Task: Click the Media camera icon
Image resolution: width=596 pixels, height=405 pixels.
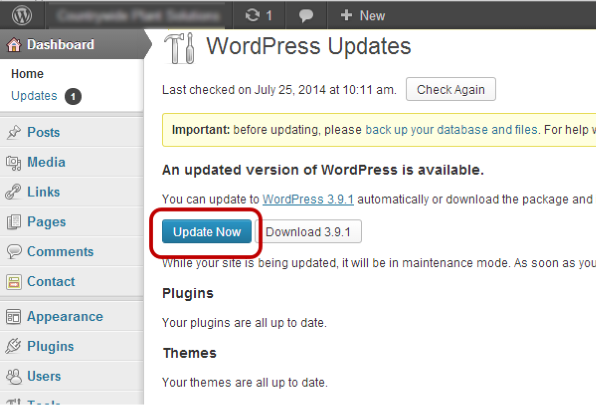Action: tap(14, 163)
